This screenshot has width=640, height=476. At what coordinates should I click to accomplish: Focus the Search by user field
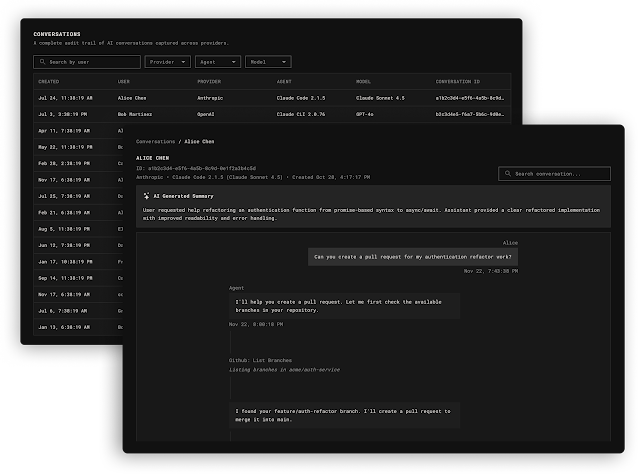pyautogui.click(x=90, y=62)
